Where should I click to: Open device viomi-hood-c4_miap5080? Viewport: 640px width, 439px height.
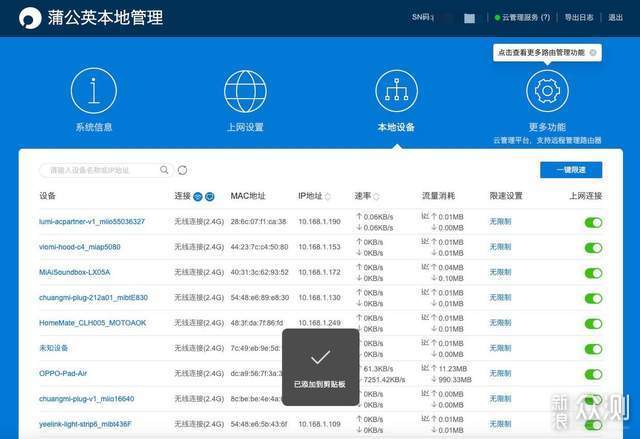click(80, 247)
